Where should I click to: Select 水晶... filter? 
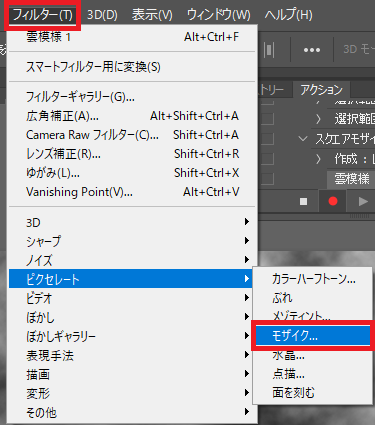pos(313,355)
